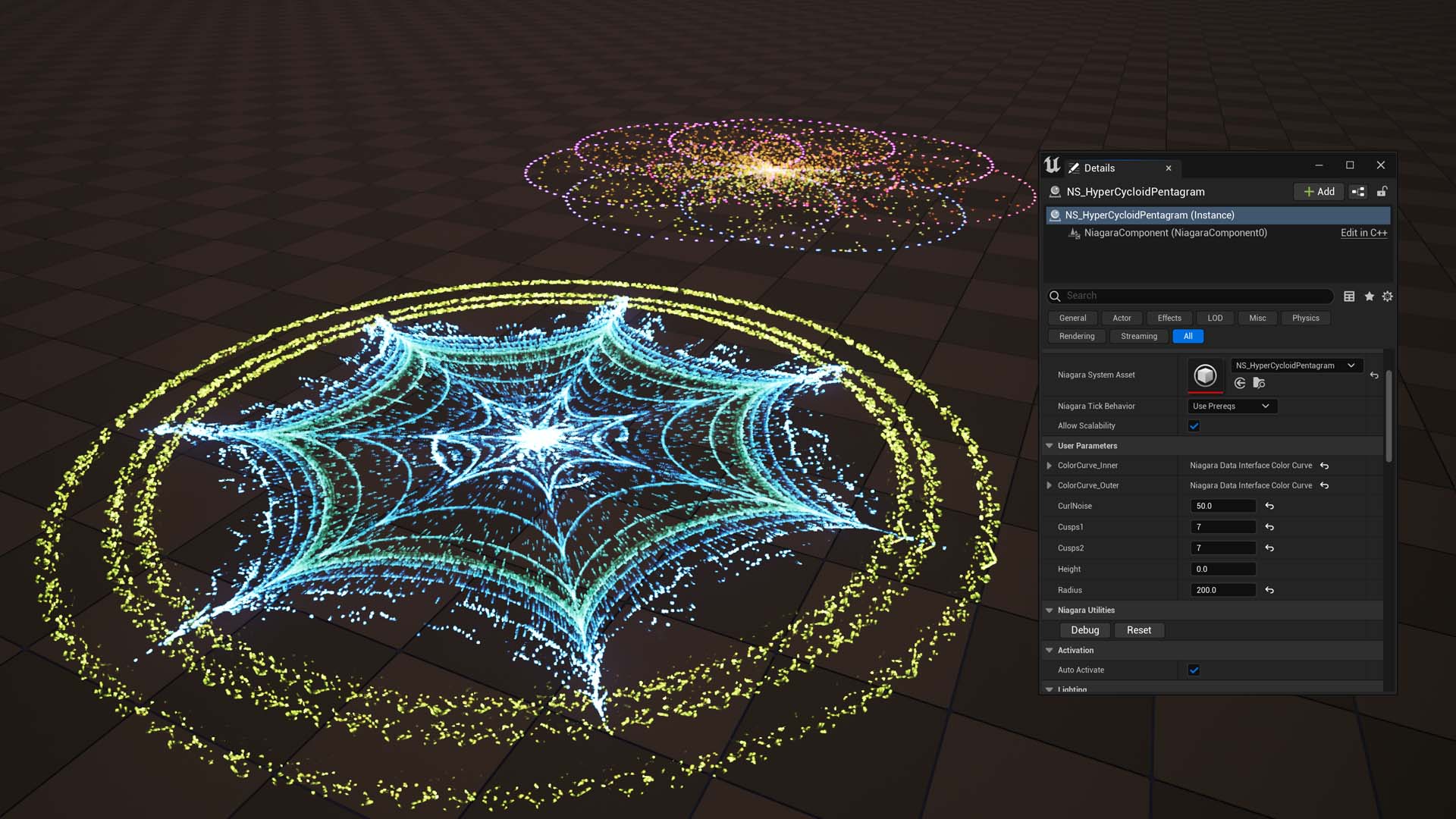Uncheck the Allow Scalability checkbox

(x=1194, y=426)
